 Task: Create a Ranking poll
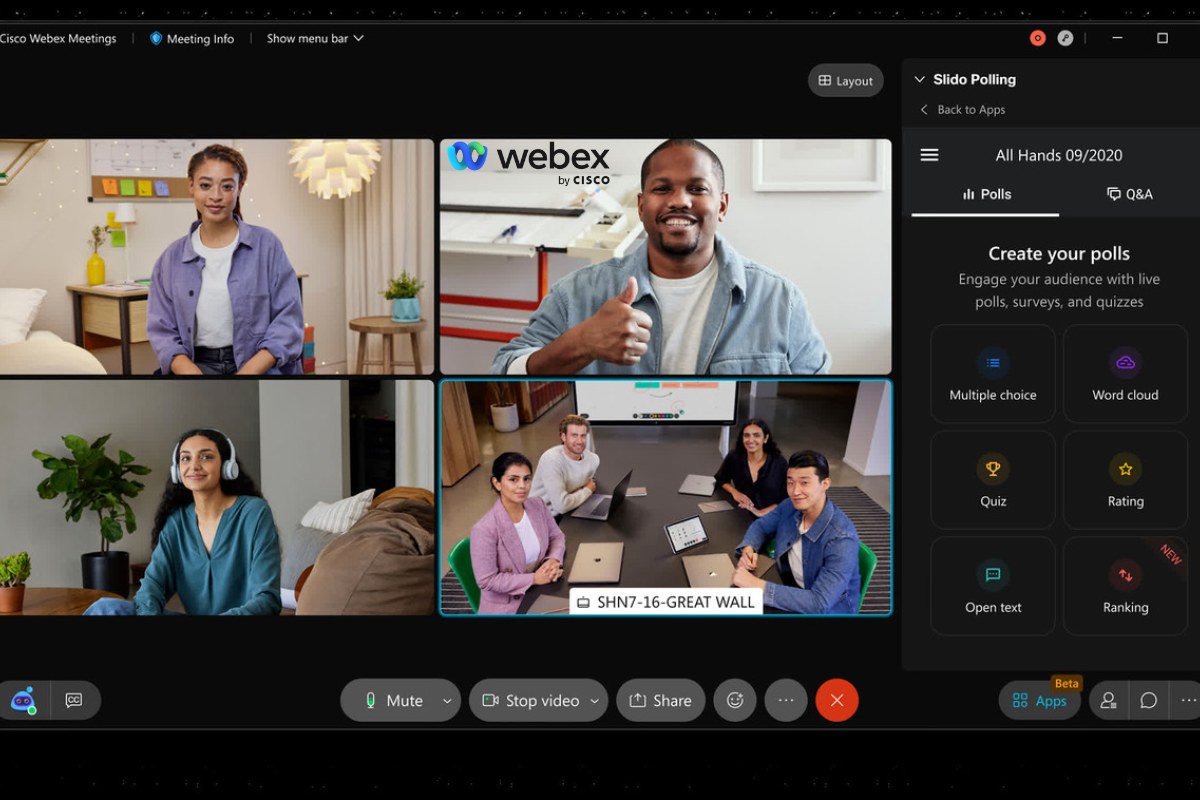coord(1125,586)
